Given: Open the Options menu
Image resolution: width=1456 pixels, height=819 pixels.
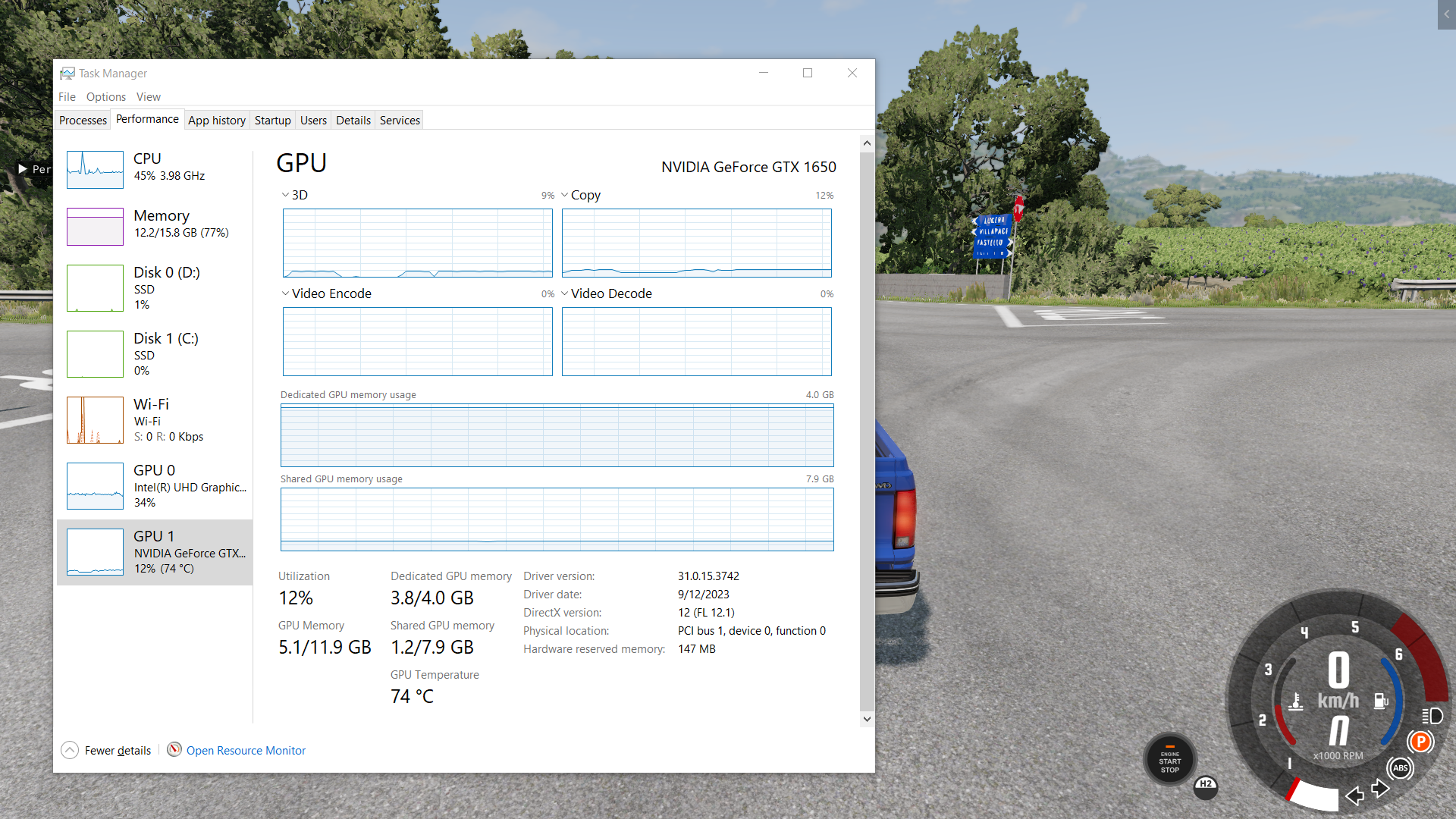Looking at the screenshot, I should tap(106, 97).
